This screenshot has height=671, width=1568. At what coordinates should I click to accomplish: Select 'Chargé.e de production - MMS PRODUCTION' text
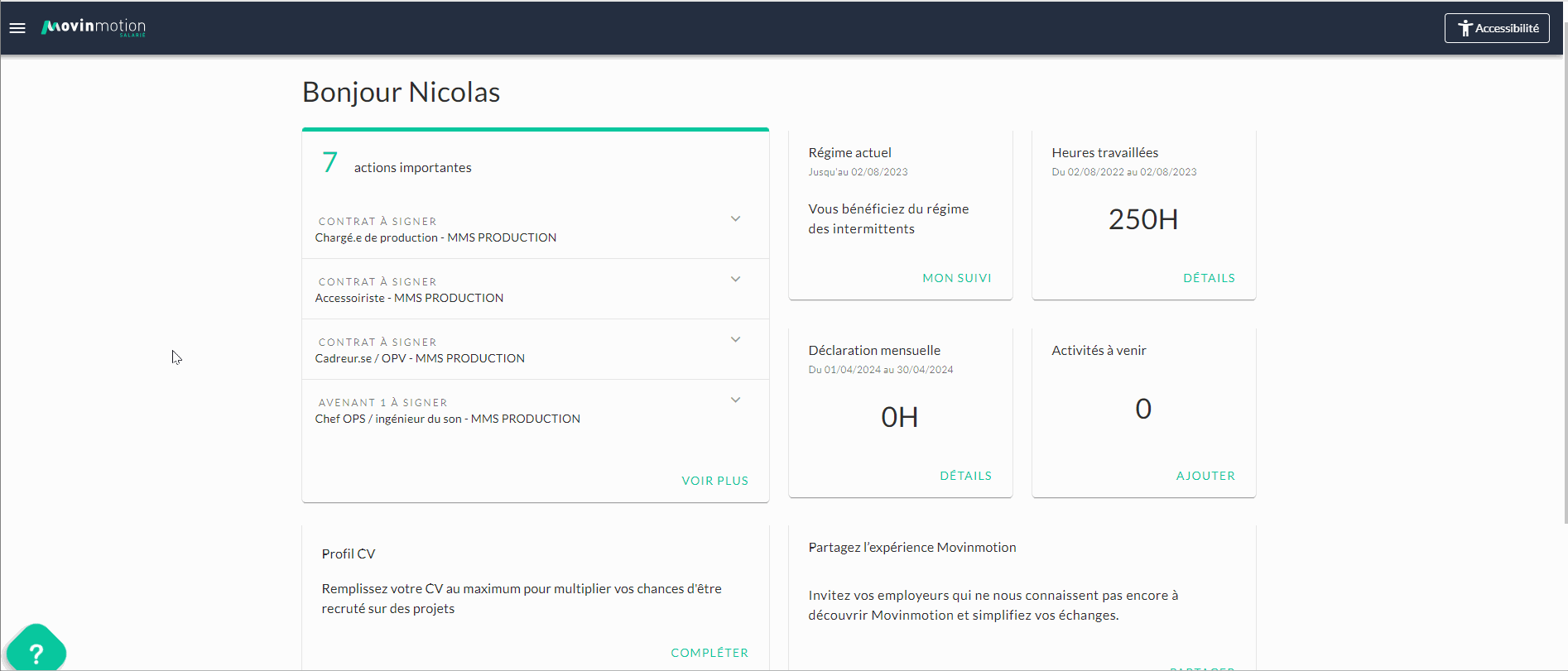[435, 237]
